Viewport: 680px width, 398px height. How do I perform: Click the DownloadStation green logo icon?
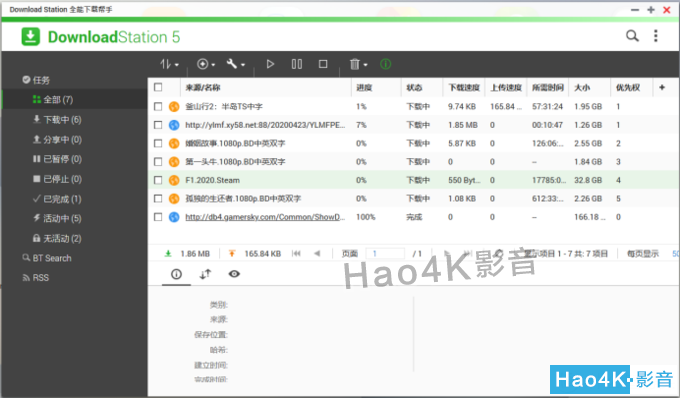point(30,37)
